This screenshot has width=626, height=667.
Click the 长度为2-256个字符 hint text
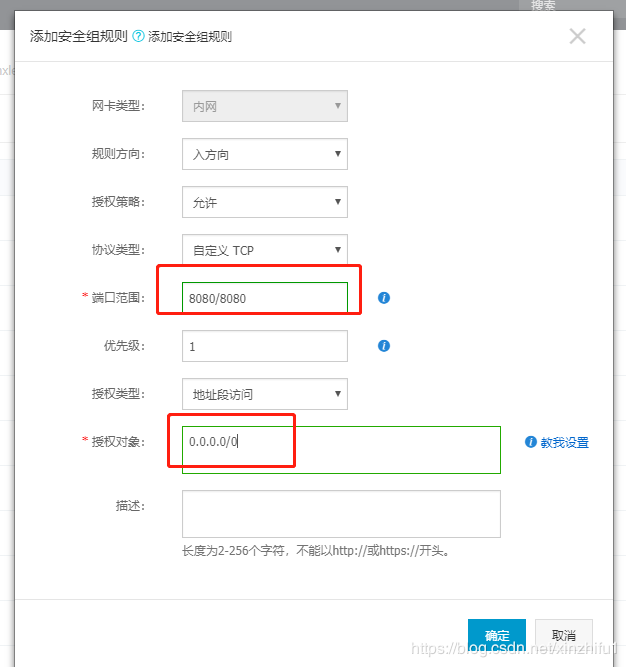[316, 551]
